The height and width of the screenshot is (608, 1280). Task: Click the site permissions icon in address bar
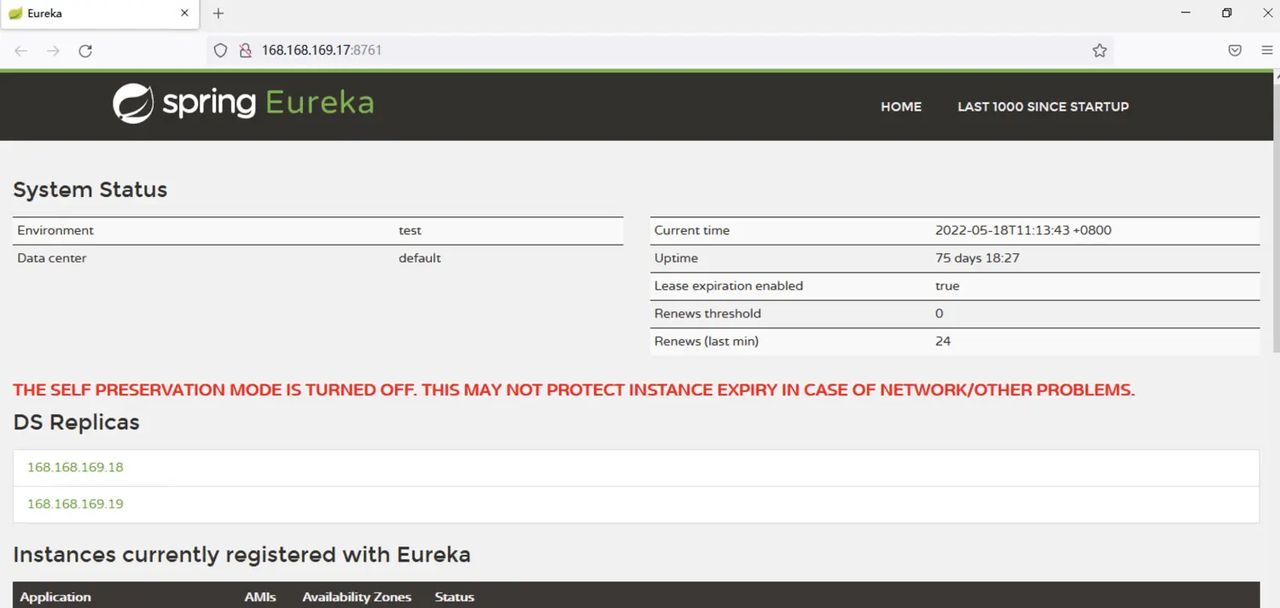click(245, 50)
